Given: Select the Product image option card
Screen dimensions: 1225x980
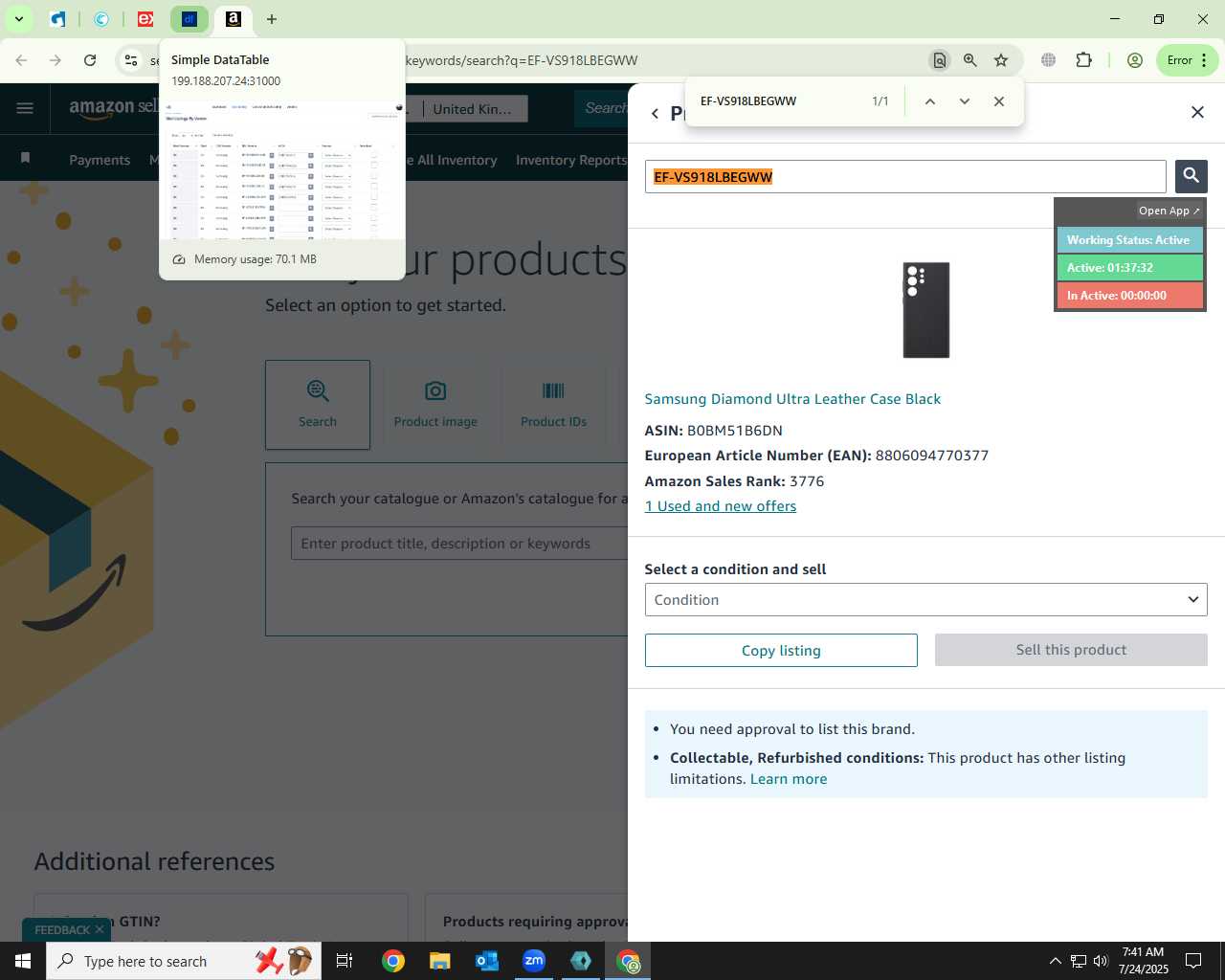Looking at the screenshot, I should (x=435, y=405).
